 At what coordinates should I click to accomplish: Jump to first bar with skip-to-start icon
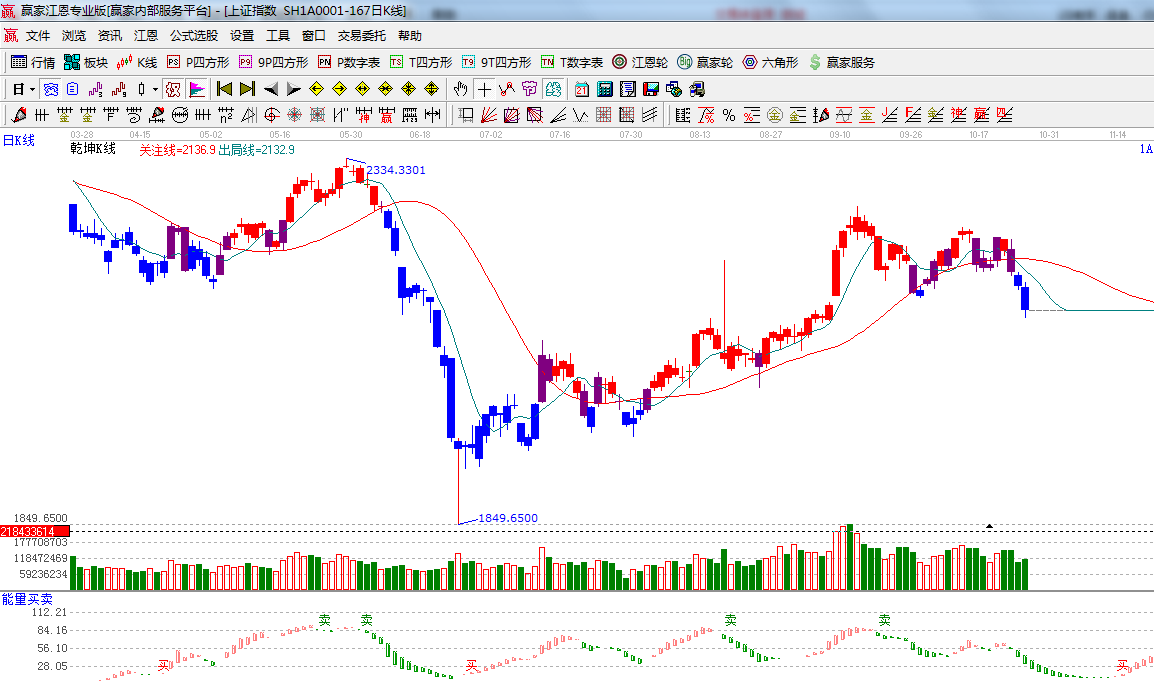[x=225, y=89]
